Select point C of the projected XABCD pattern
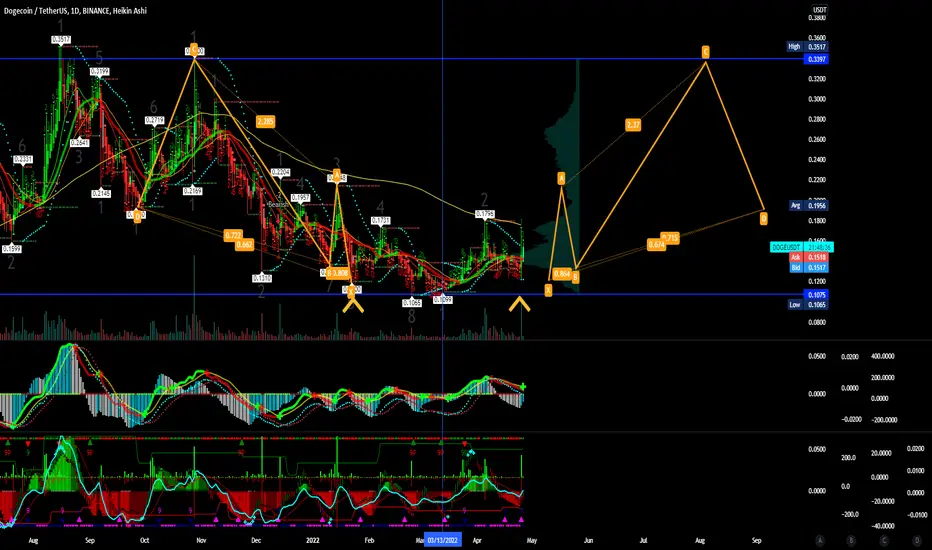Screen dimensions: 932x550 click(x=706, y=52)
